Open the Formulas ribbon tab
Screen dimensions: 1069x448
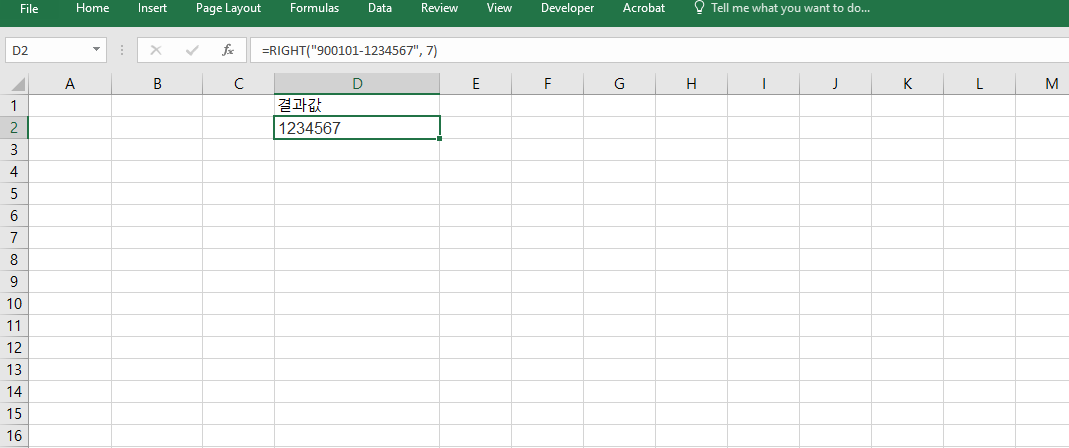[314, 9]
